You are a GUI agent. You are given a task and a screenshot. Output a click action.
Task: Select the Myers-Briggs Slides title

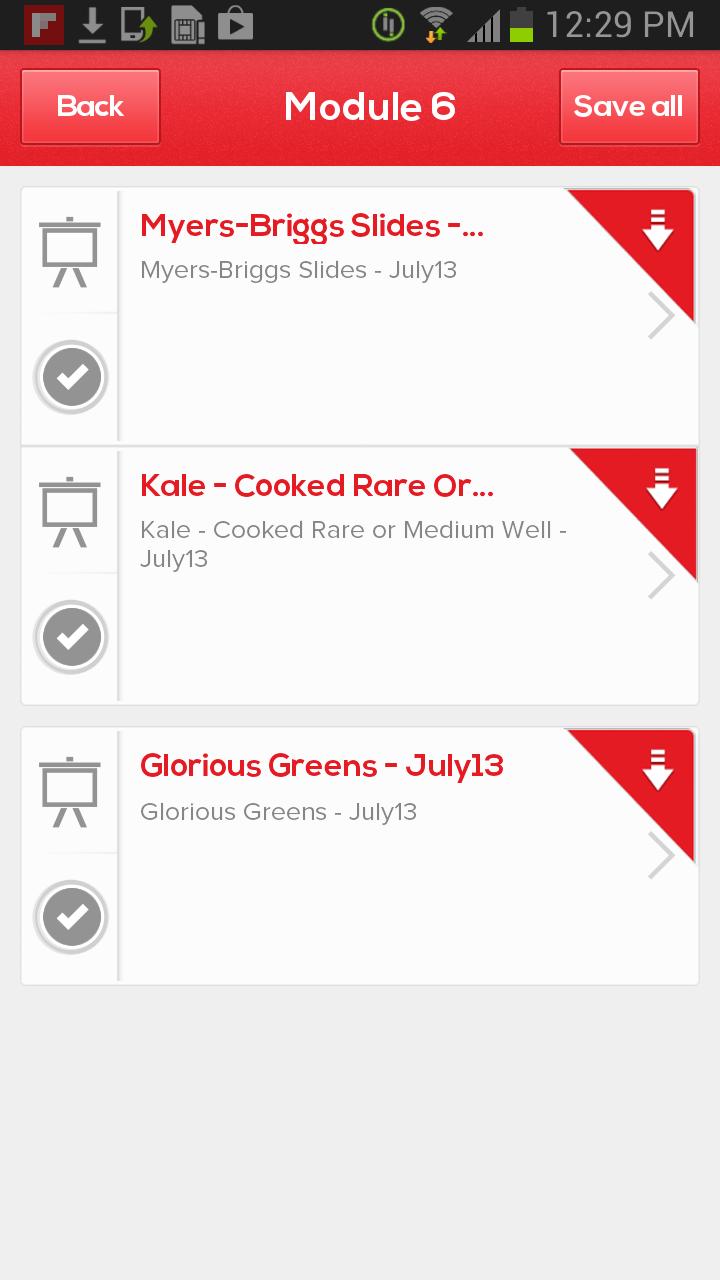[312, 226]
